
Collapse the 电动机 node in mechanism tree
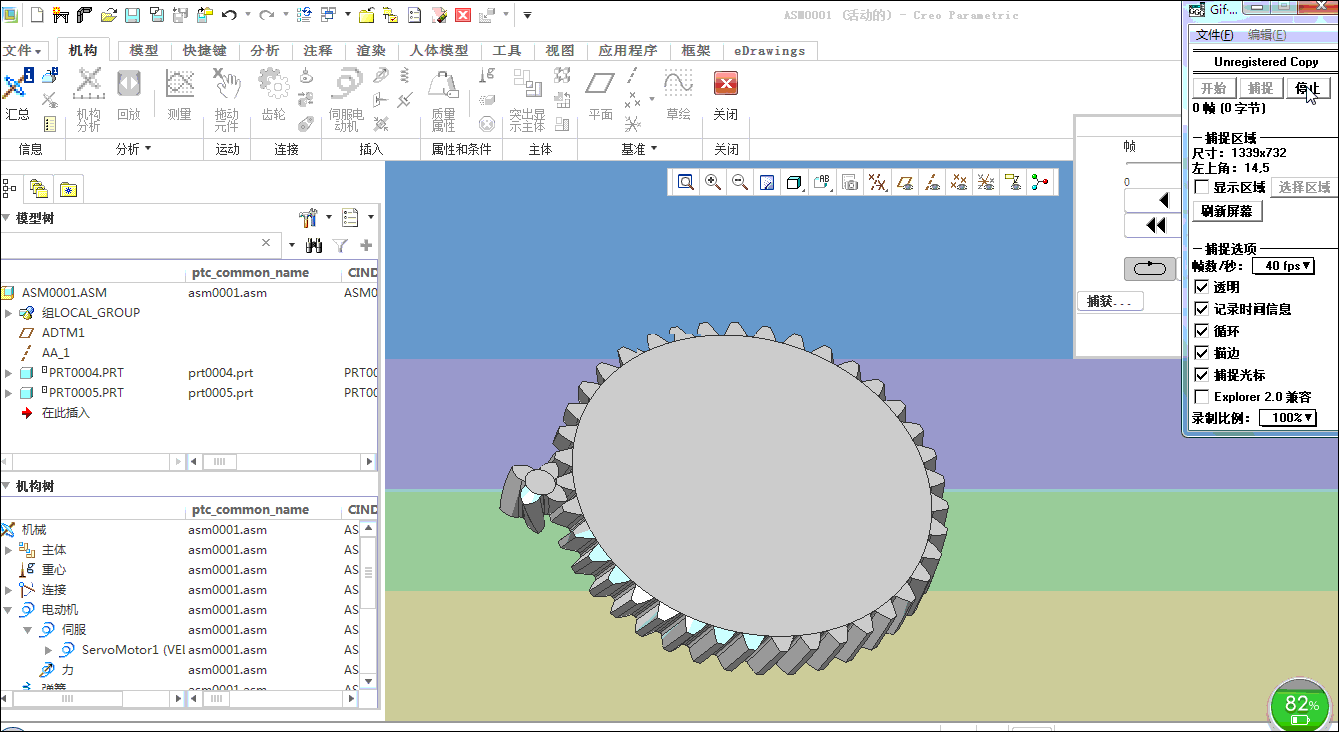pos(9,610)
